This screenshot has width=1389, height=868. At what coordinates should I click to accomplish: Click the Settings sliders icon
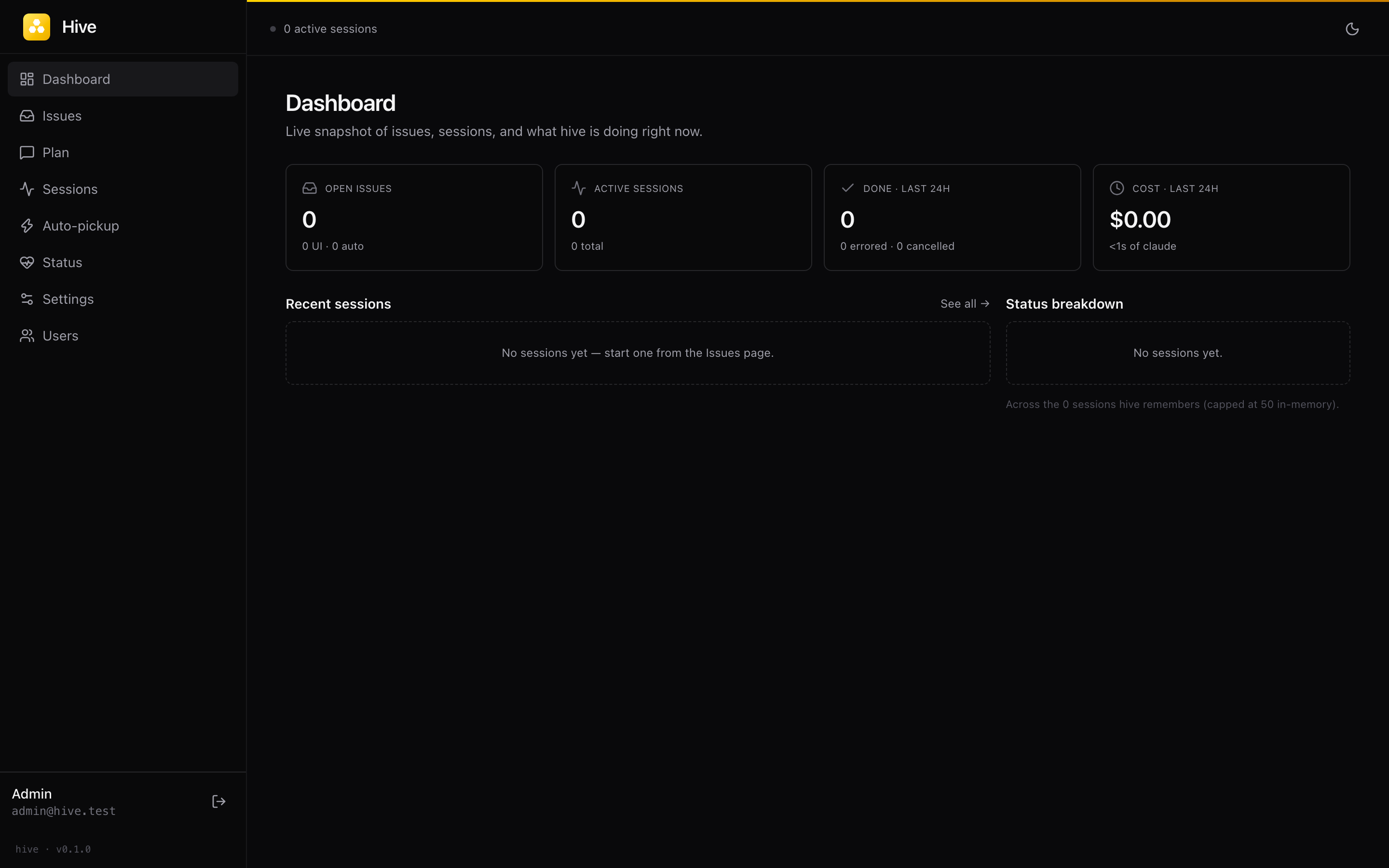tap(27, 299)
